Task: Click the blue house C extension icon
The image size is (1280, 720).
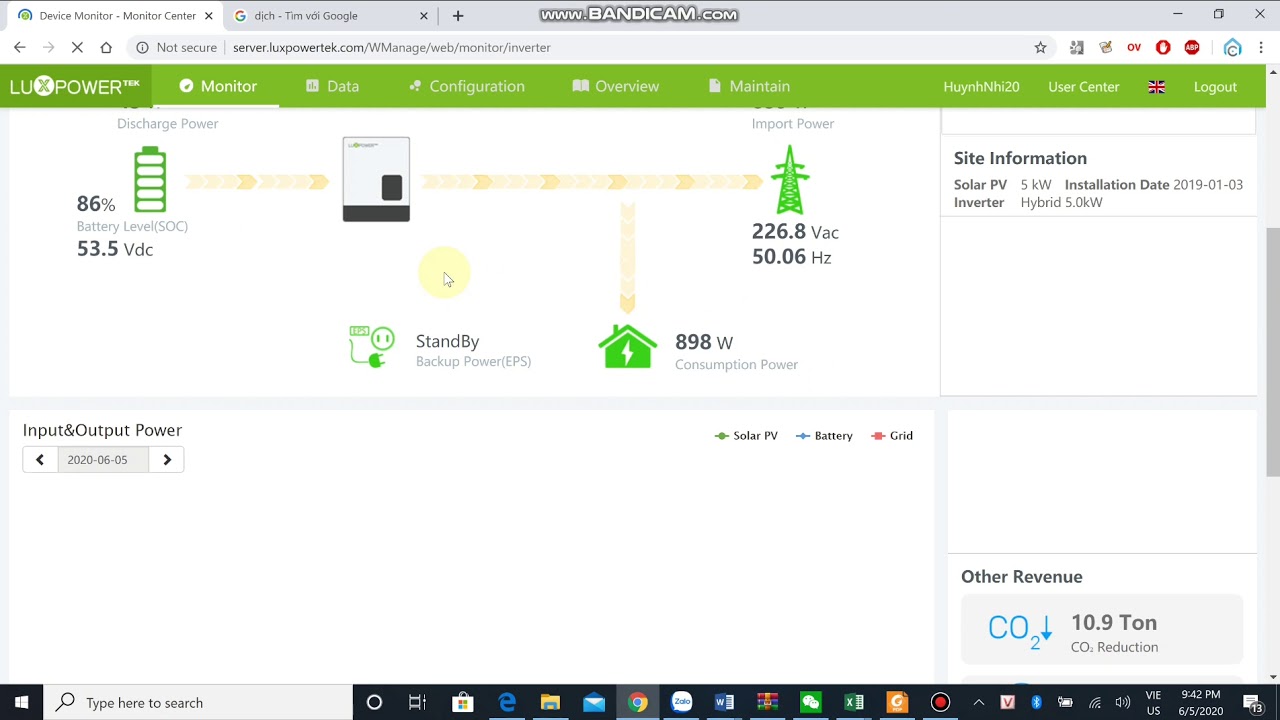Action: [x=1232, y=47]
